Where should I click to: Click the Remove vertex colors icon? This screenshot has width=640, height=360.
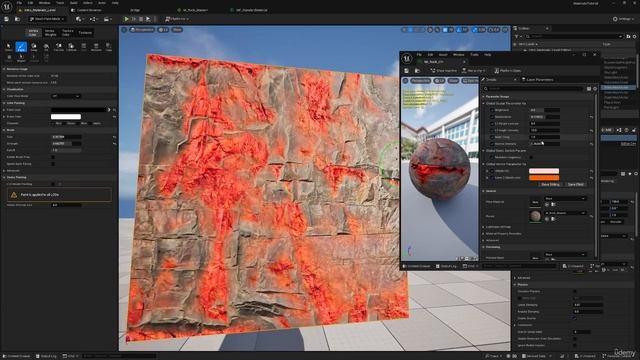click(x=96, y=47)
